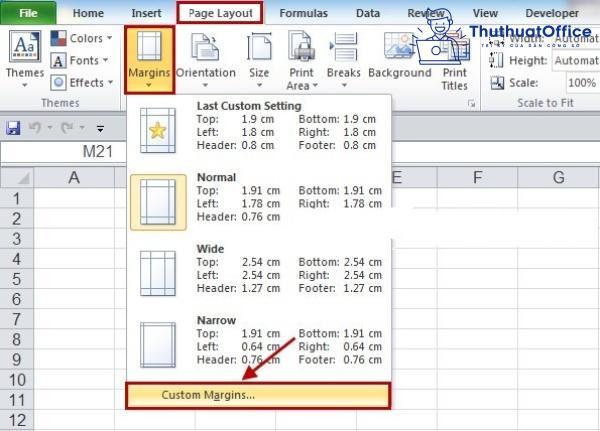
Task: Click the Narrow margins page thumbnail
Action: pyautogui.click(x=158, y=345)
